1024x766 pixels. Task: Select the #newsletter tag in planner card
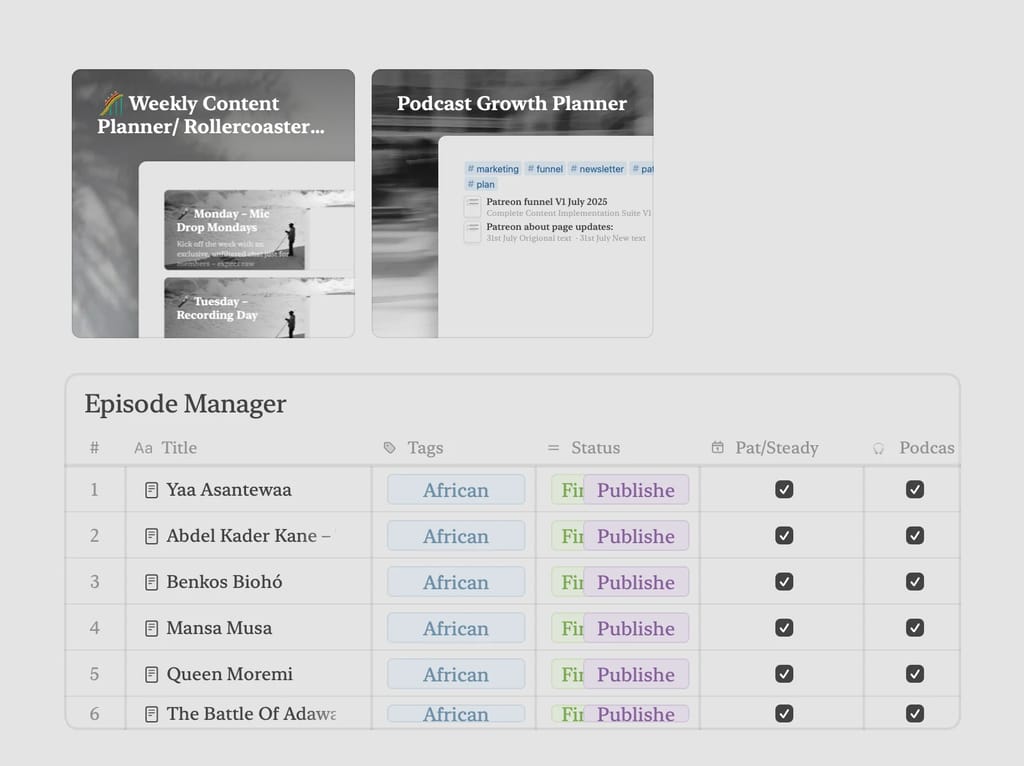click(x=598, y=169)
